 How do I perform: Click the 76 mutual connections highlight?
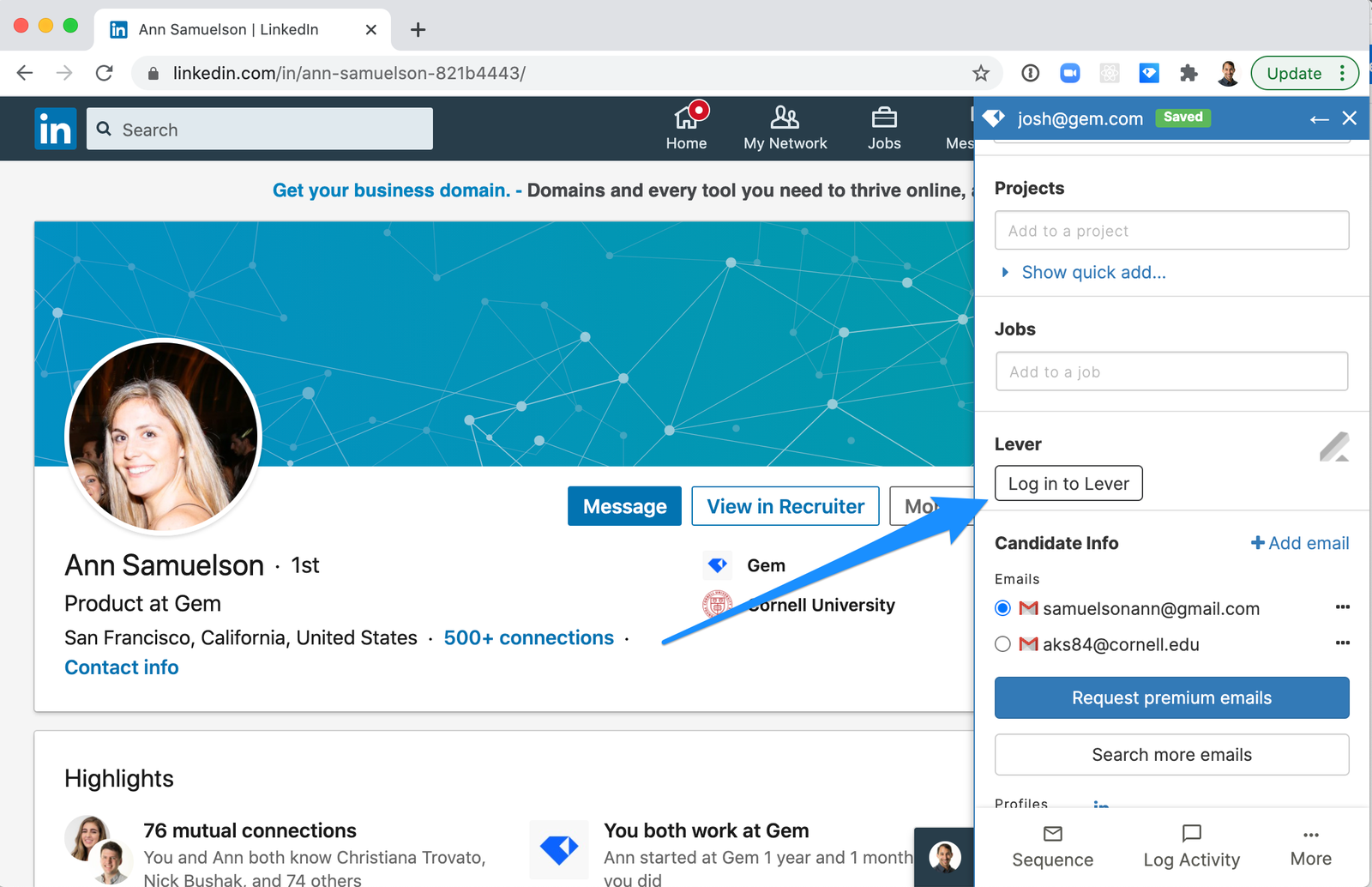(250, 830)
